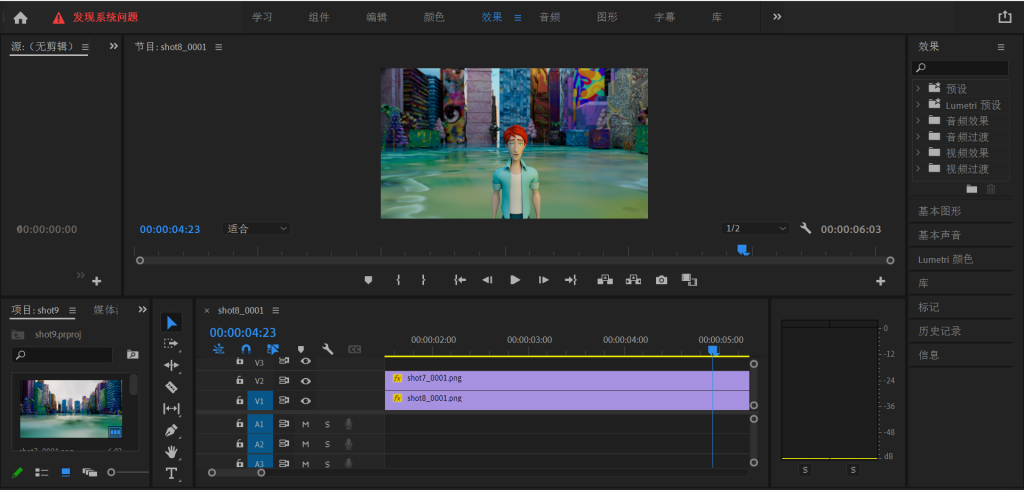1024x490 pixels.
Task: Click the export share icon
Action: [x=1004, y=17]
